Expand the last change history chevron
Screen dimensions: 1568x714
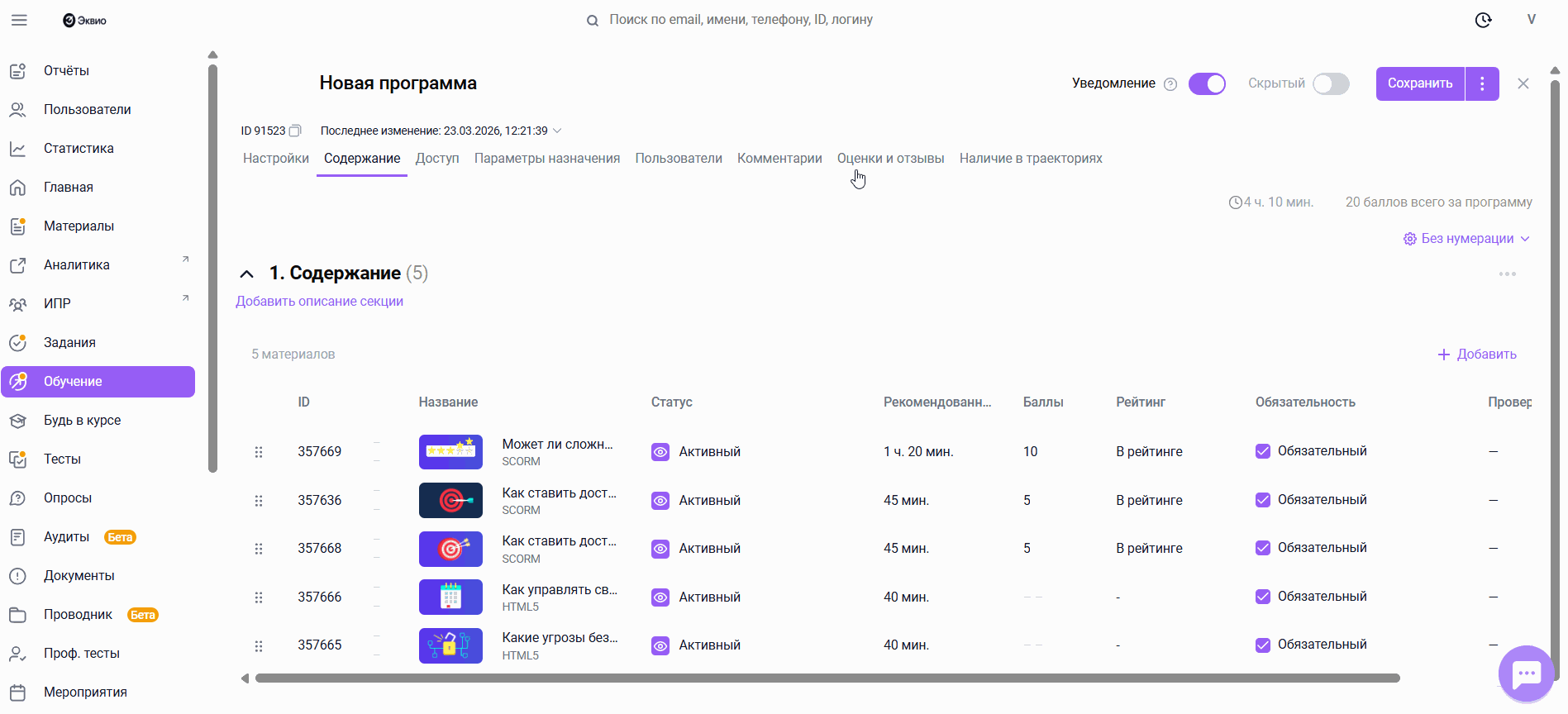click(557, 131)
